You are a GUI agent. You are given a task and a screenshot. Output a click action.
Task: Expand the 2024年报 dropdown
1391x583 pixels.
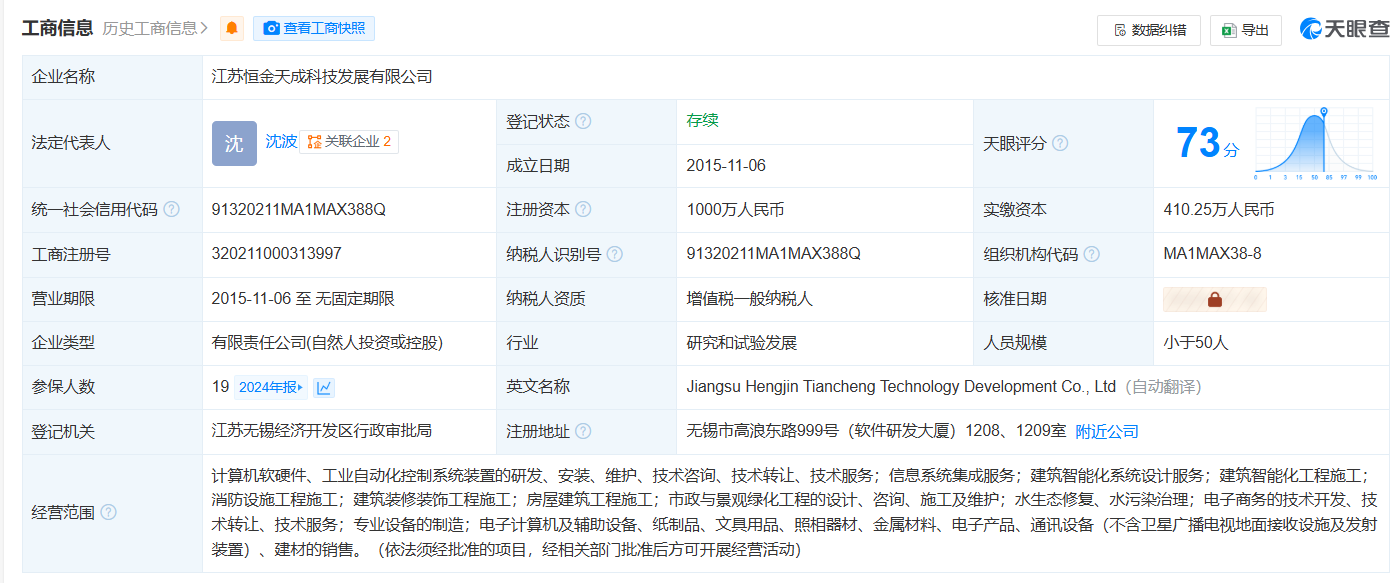[271, 387]
